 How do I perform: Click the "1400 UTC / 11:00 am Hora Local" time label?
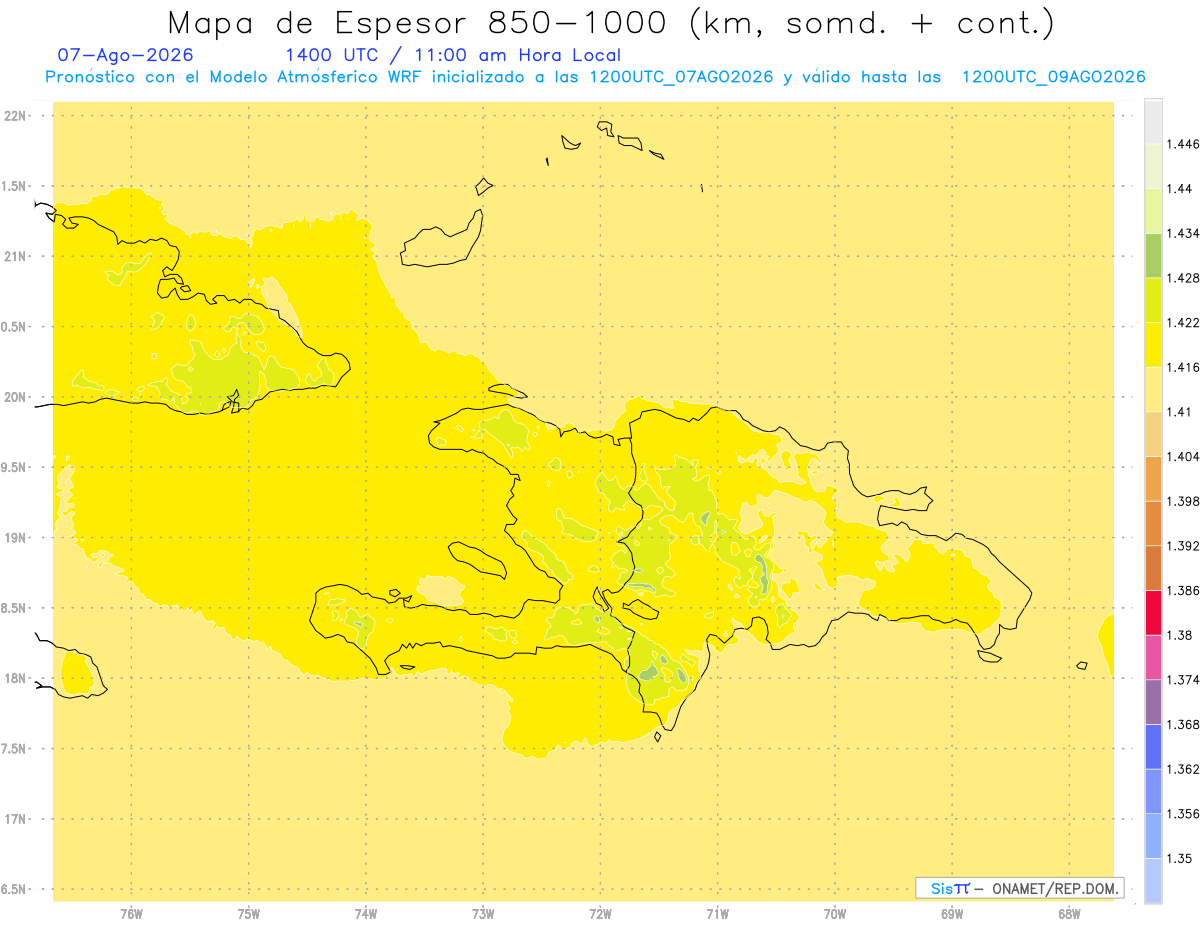click(453, 56)
